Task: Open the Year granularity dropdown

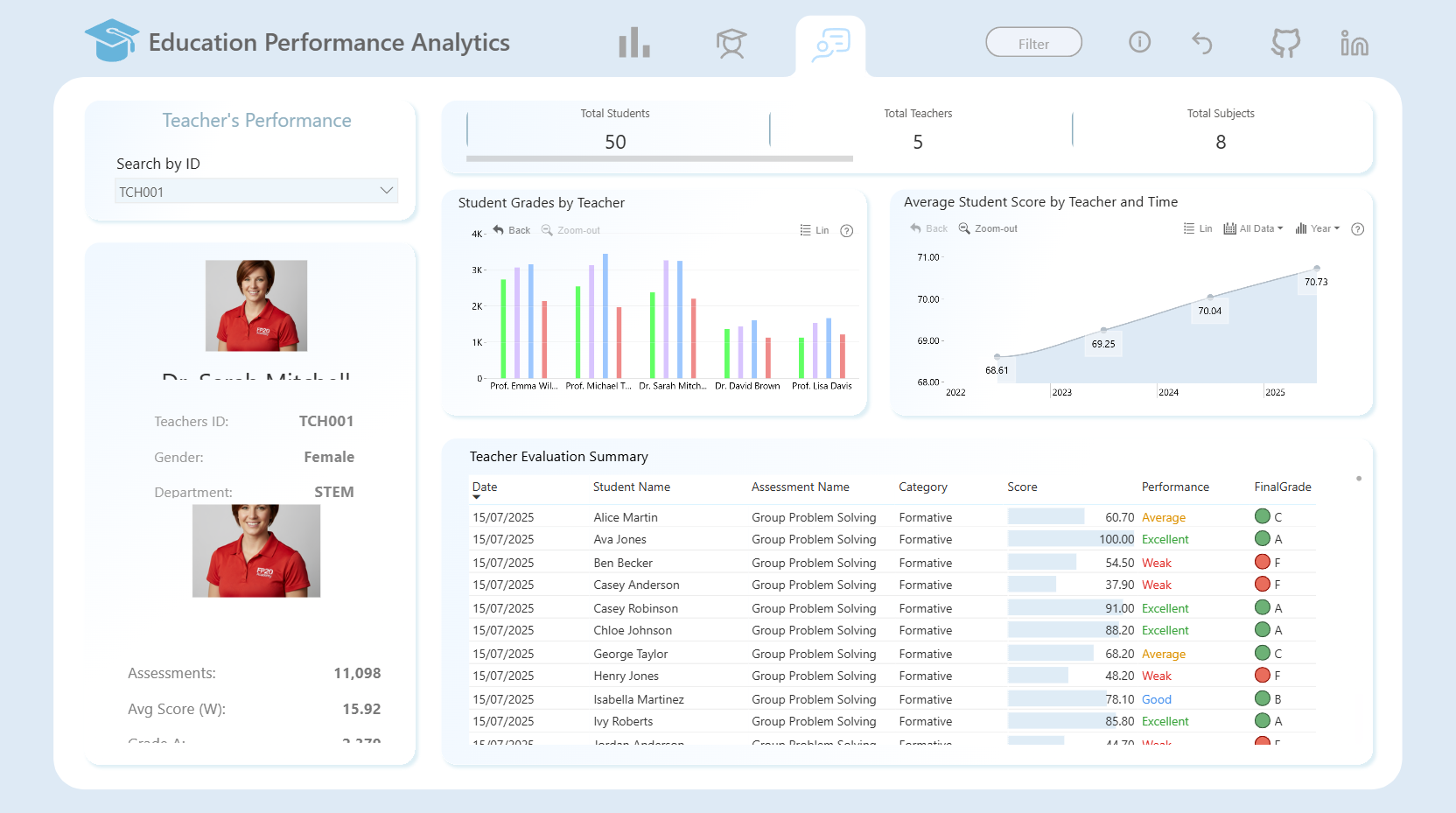Action: (x=1318, y=228)
